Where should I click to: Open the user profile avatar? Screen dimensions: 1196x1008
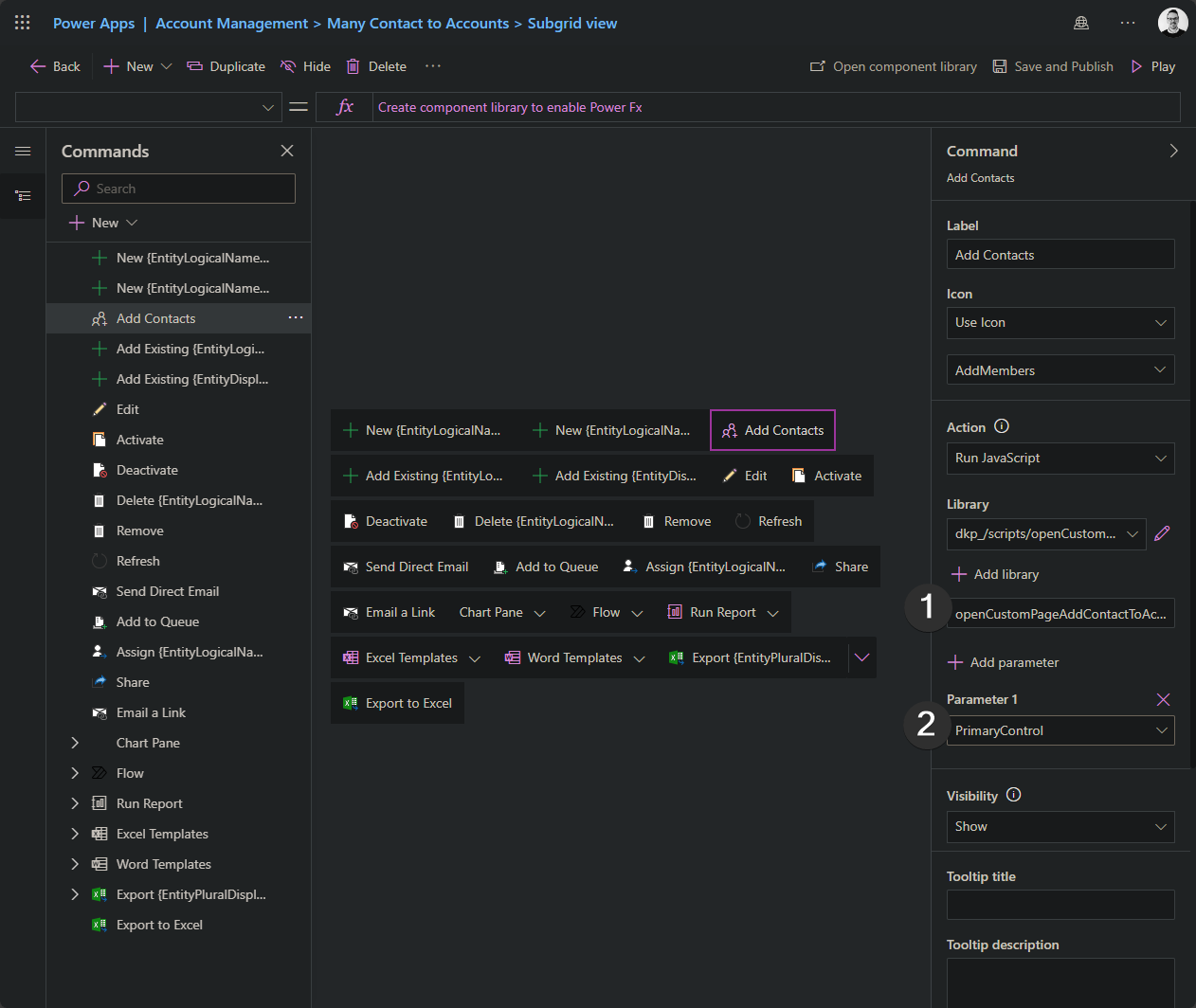[x=1173, y=23]
